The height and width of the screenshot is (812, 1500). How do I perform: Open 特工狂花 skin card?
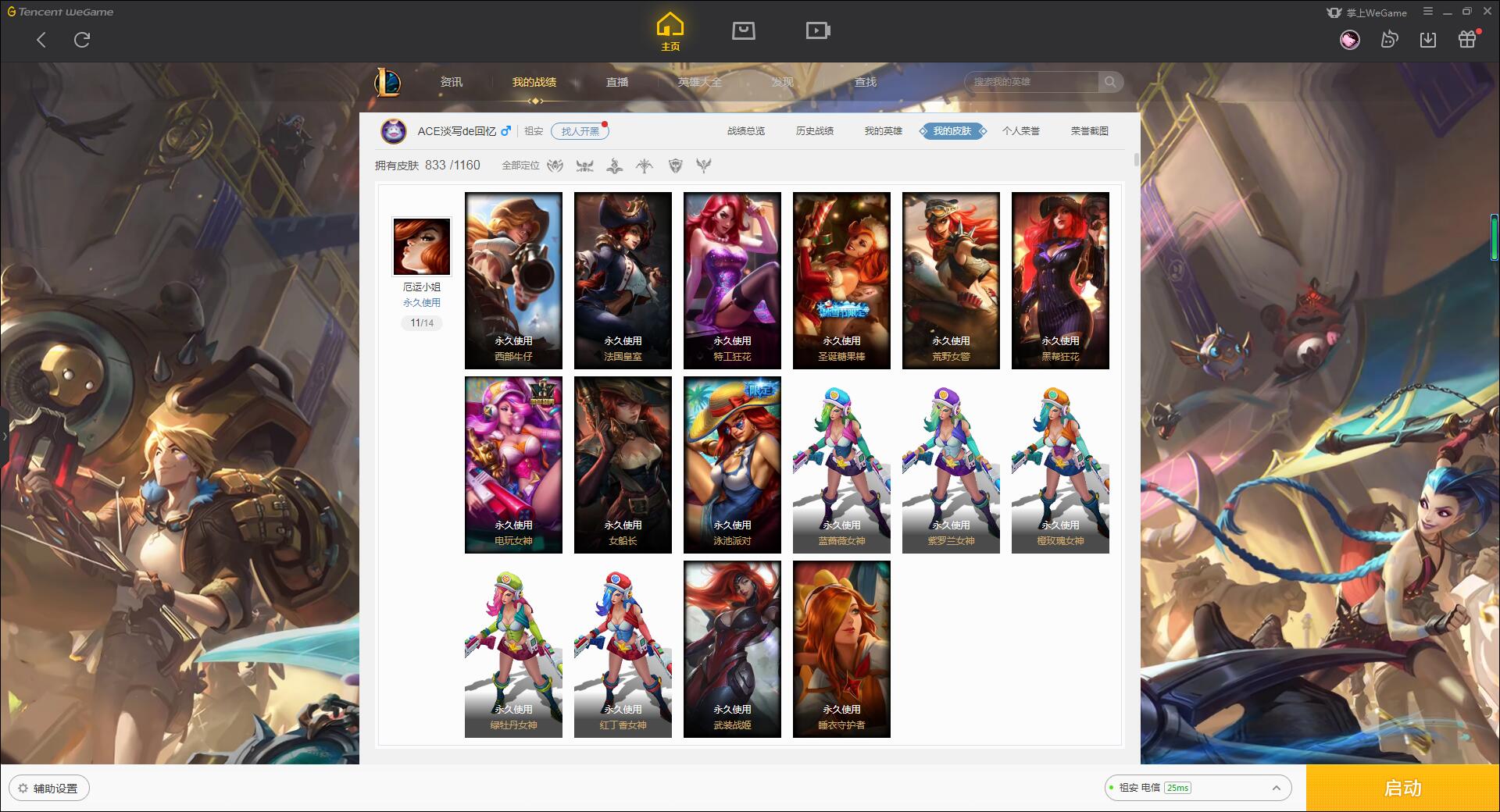pos(732,280)
